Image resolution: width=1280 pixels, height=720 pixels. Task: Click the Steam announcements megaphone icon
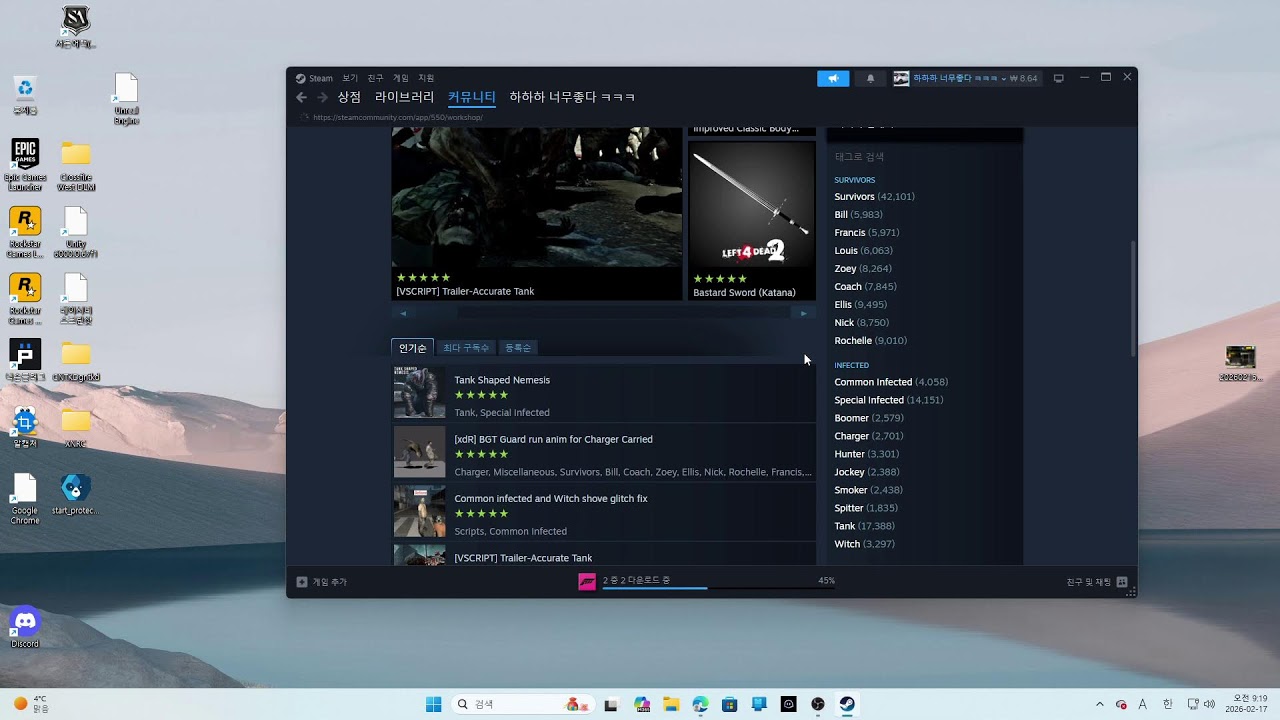pos(832,78)
